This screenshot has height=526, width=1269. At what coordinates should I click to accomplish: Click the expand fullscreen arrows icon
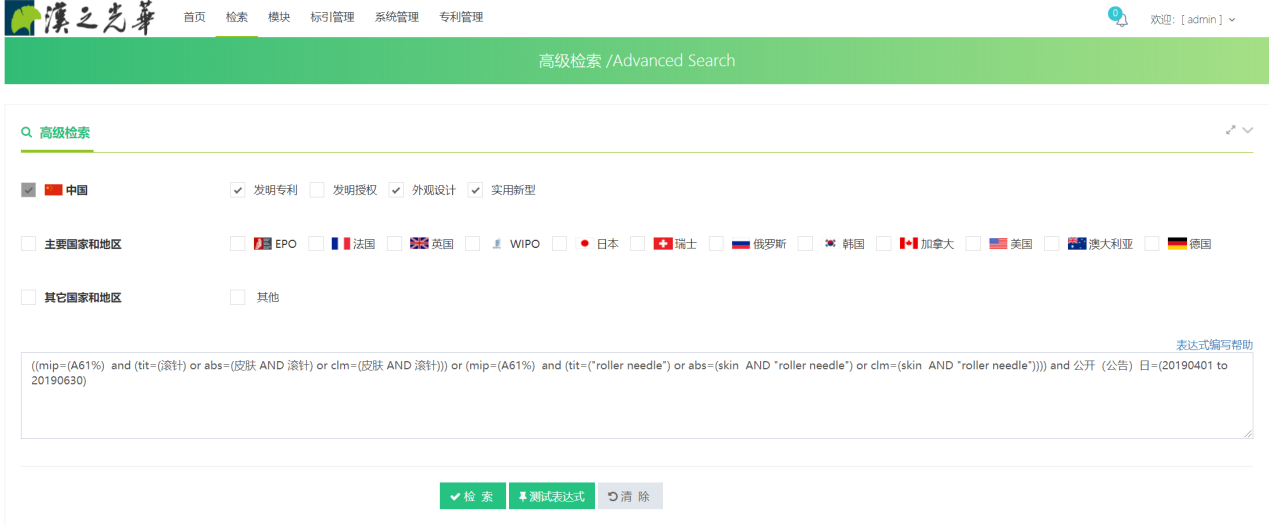pyautogui.click(x=1231, y=130)
